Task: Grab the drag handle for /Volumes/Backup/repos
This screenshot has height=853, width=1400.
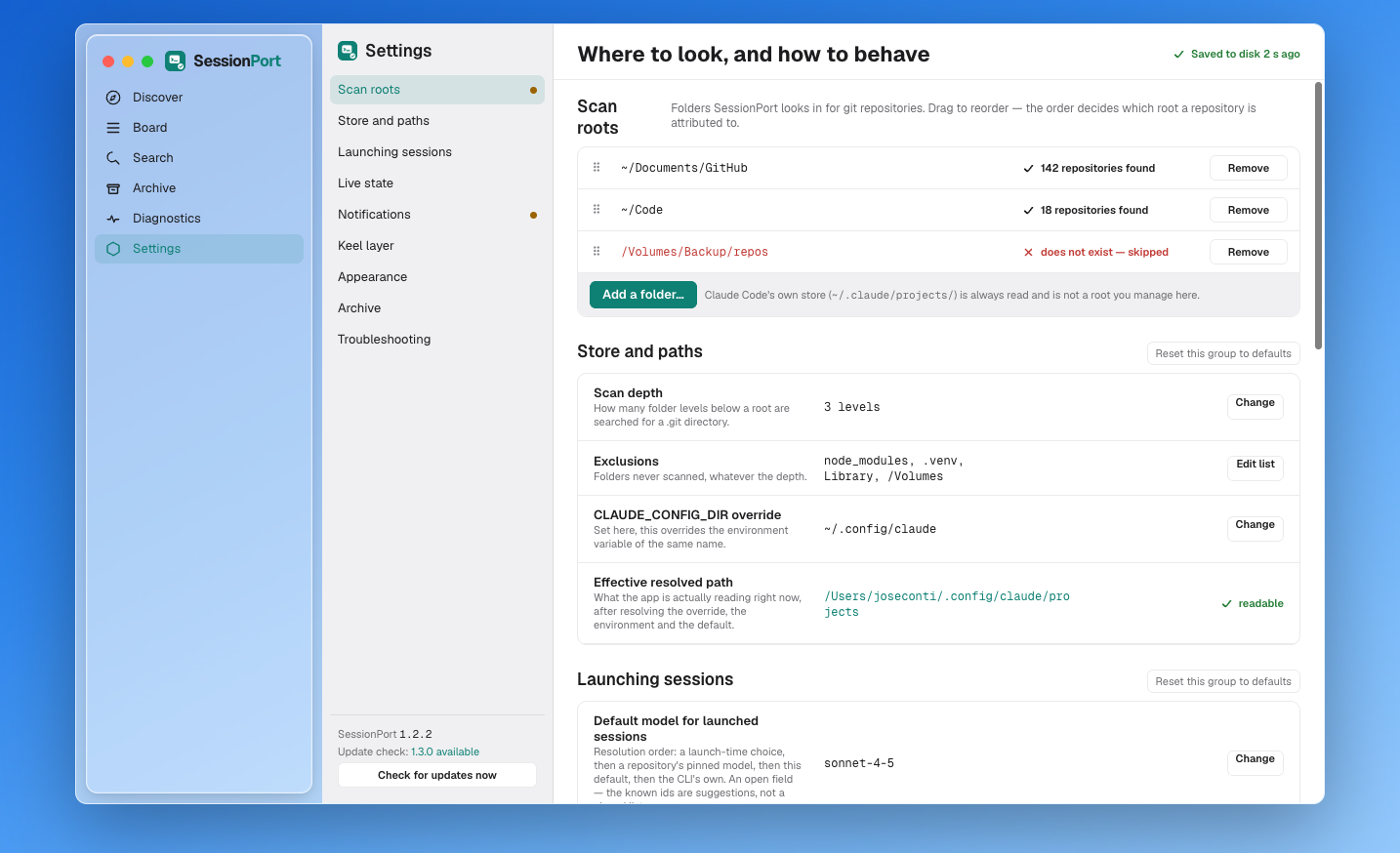Action: (597, 252)
